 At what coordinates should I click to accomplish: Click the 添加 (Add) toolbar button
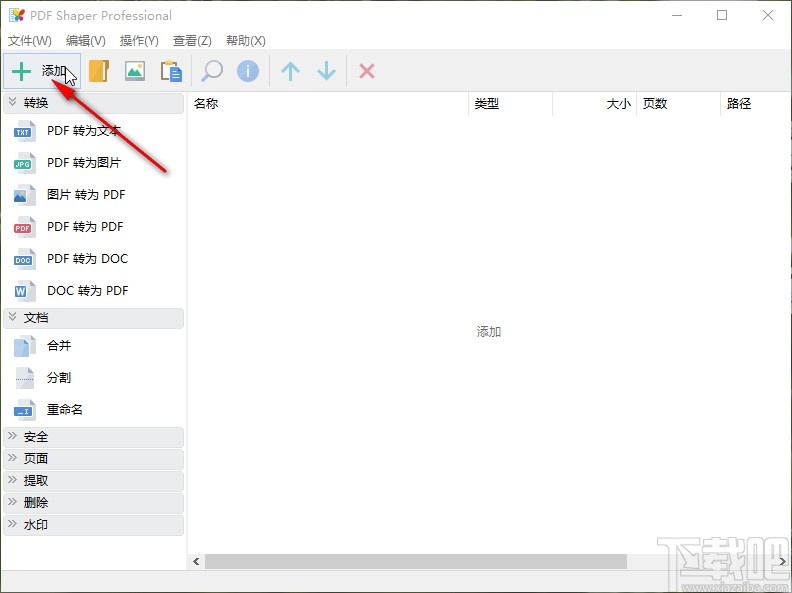pyautogui.click(x=42, y=71)
